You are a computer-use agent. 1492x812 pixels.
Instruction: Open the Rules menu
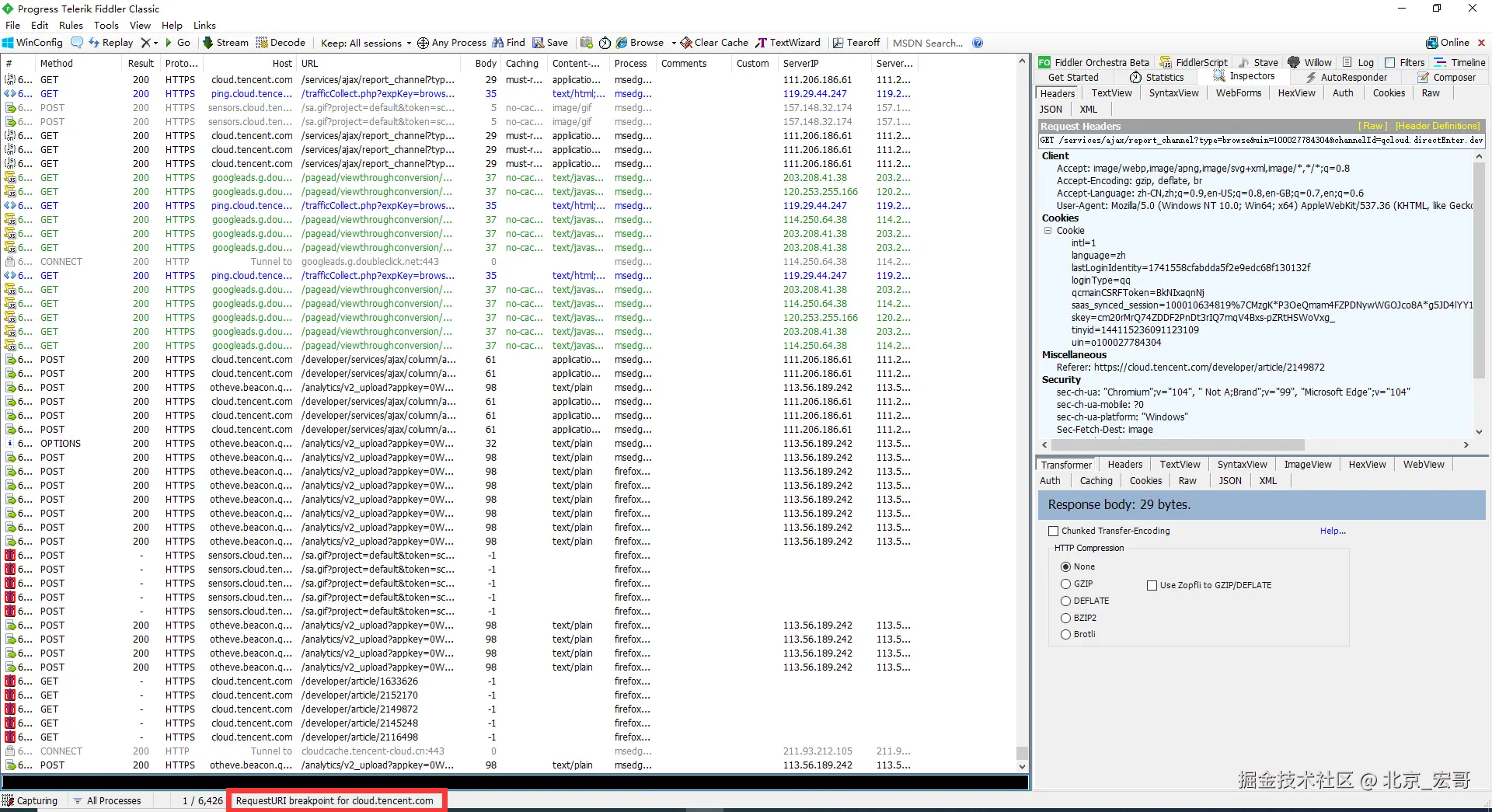point(71,25)
